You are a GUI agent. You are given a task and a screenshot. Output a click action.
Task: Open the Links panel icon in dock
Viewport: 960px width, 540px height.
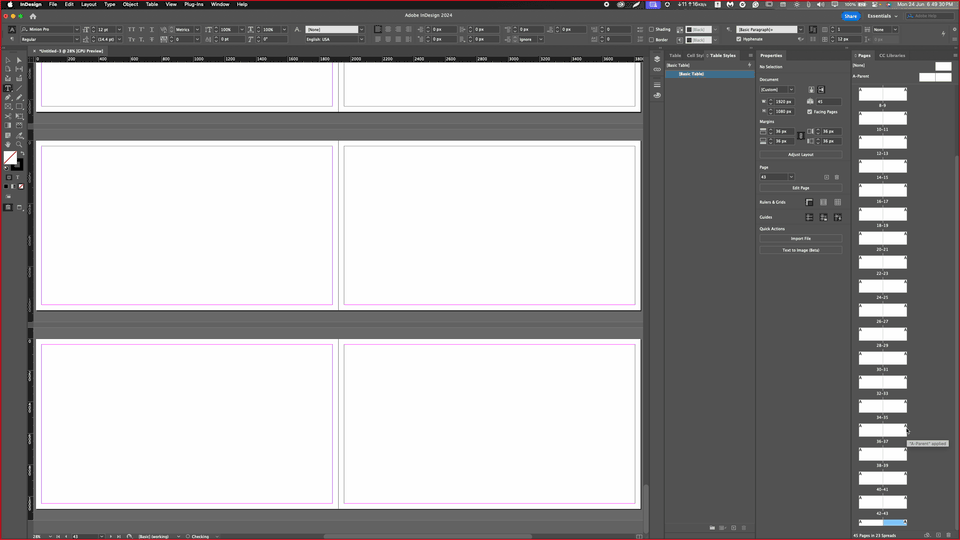[657, 69]
